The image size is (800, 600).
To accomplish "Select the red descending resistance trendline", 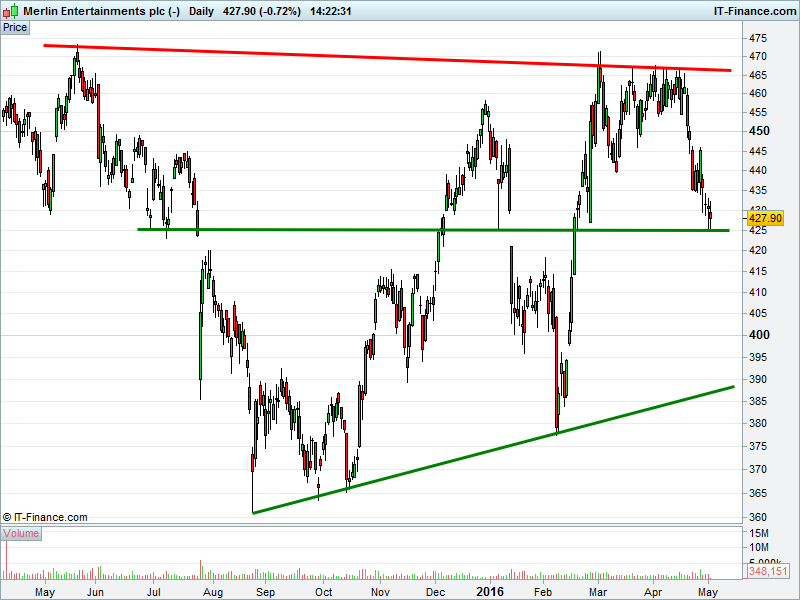I will (388, 58).
